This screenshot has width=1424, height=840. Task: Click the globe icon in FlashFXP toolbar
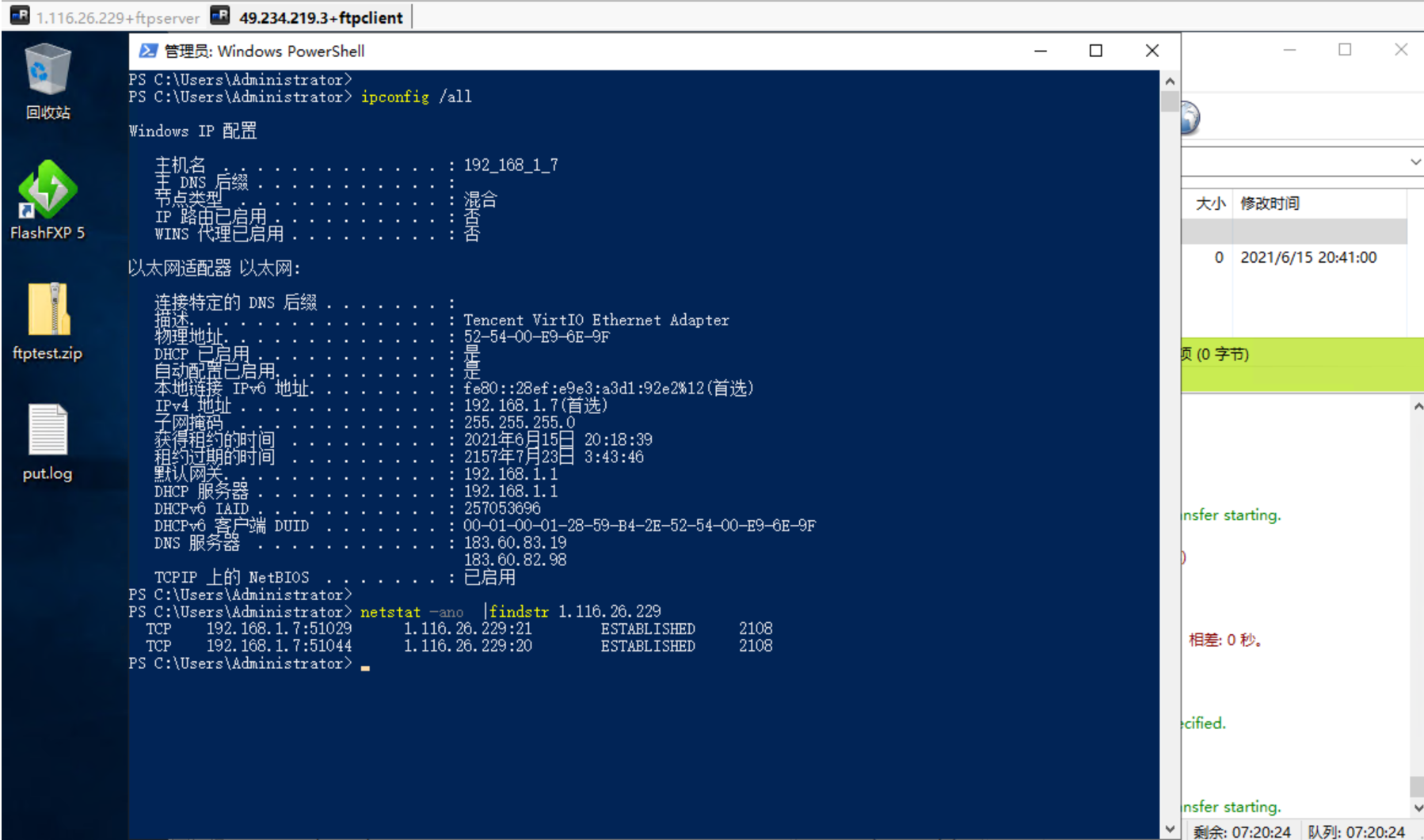1190,118
